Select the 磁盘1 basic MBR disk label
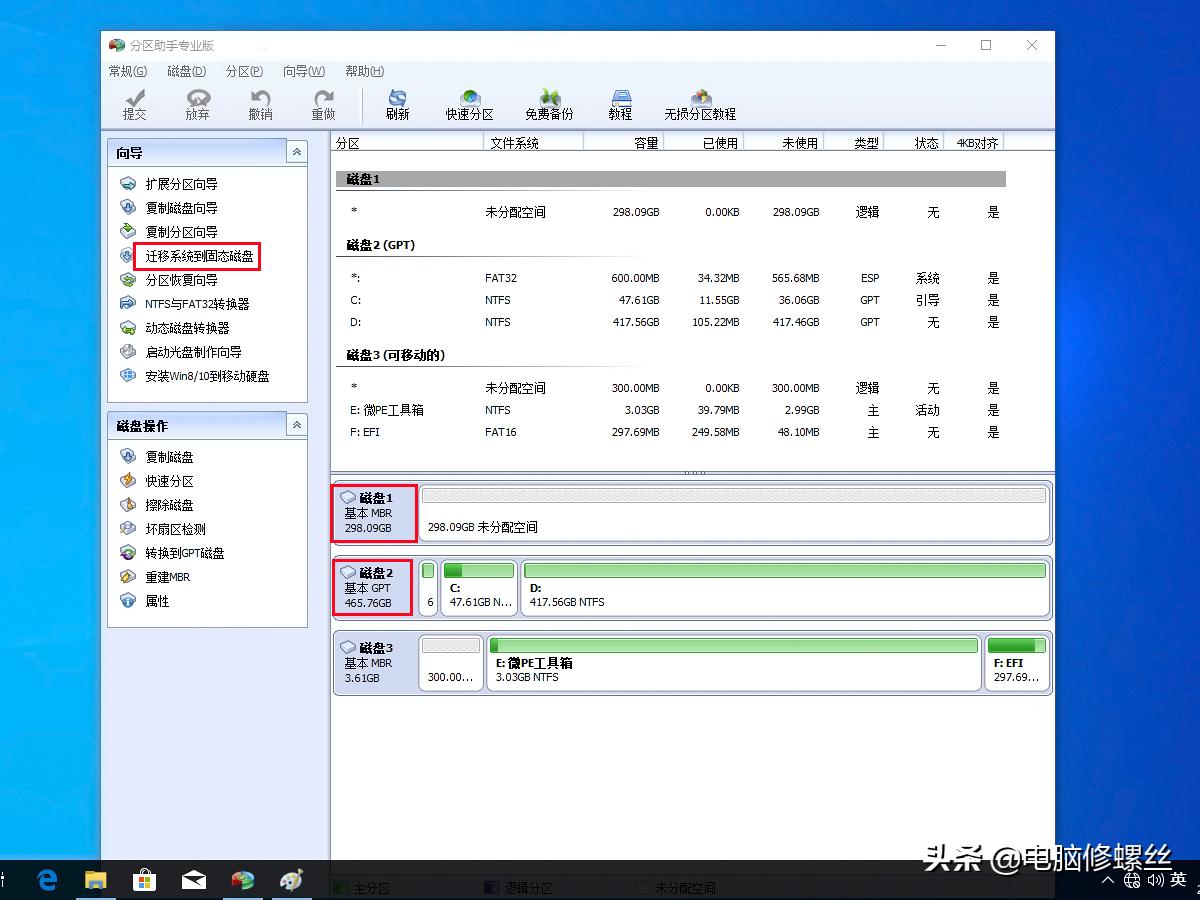 [374, 513]
